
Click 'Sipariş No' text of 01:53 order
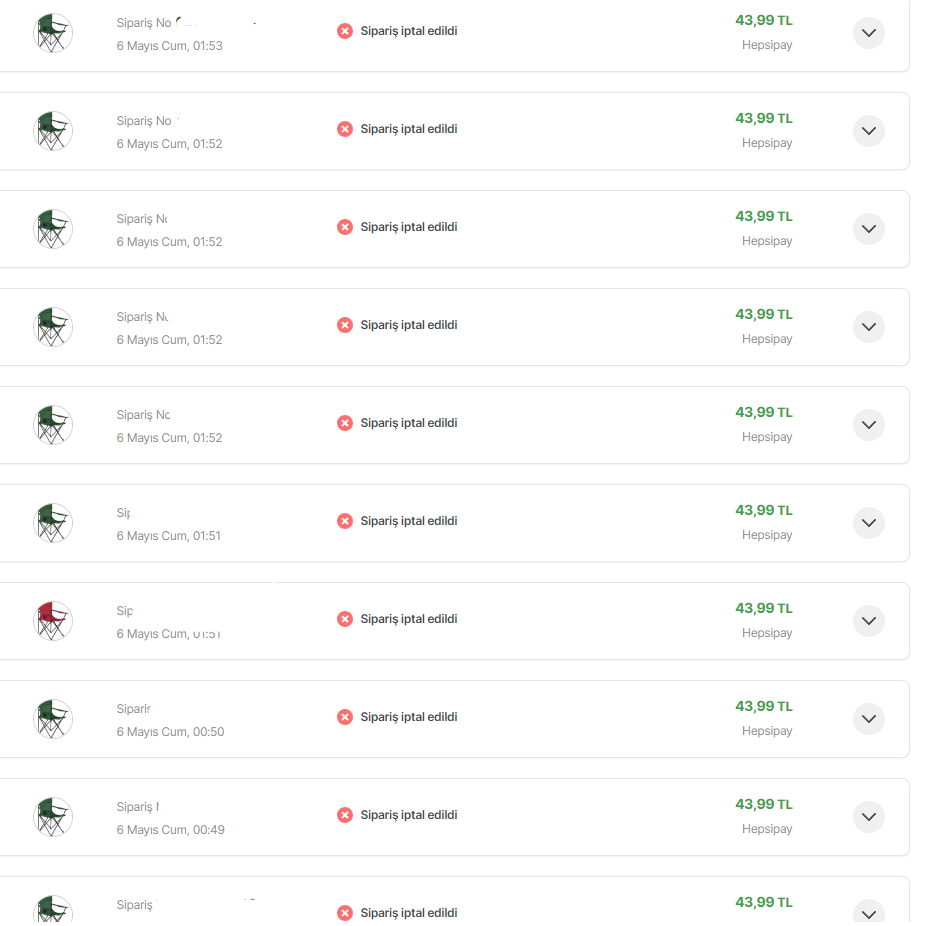(x=143, y=22)
